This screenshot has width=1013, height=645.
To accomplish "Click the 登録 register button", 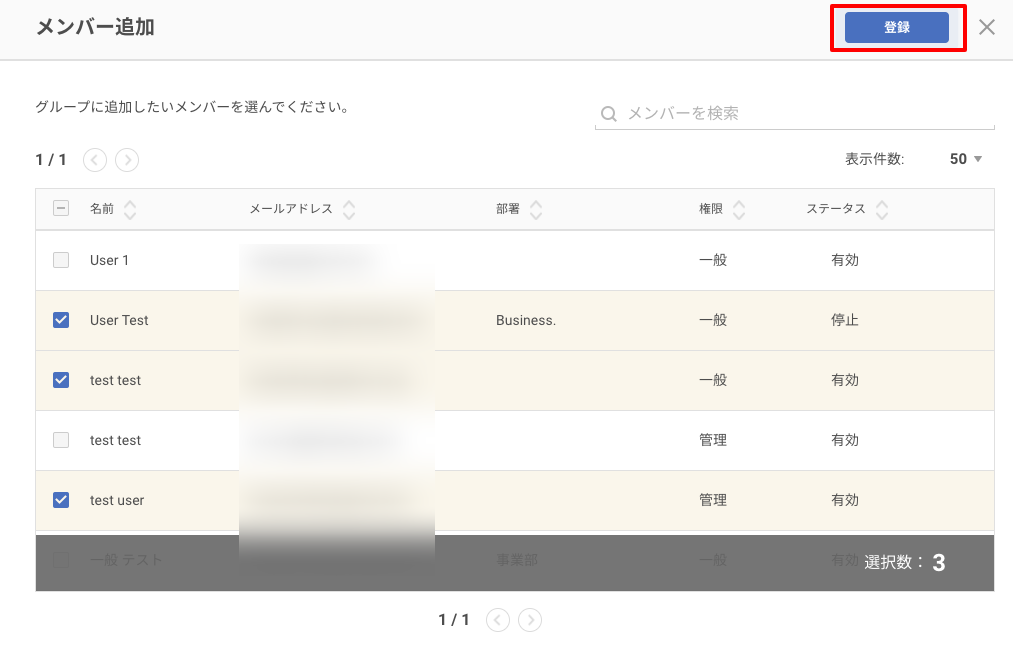I will point(896,27).
